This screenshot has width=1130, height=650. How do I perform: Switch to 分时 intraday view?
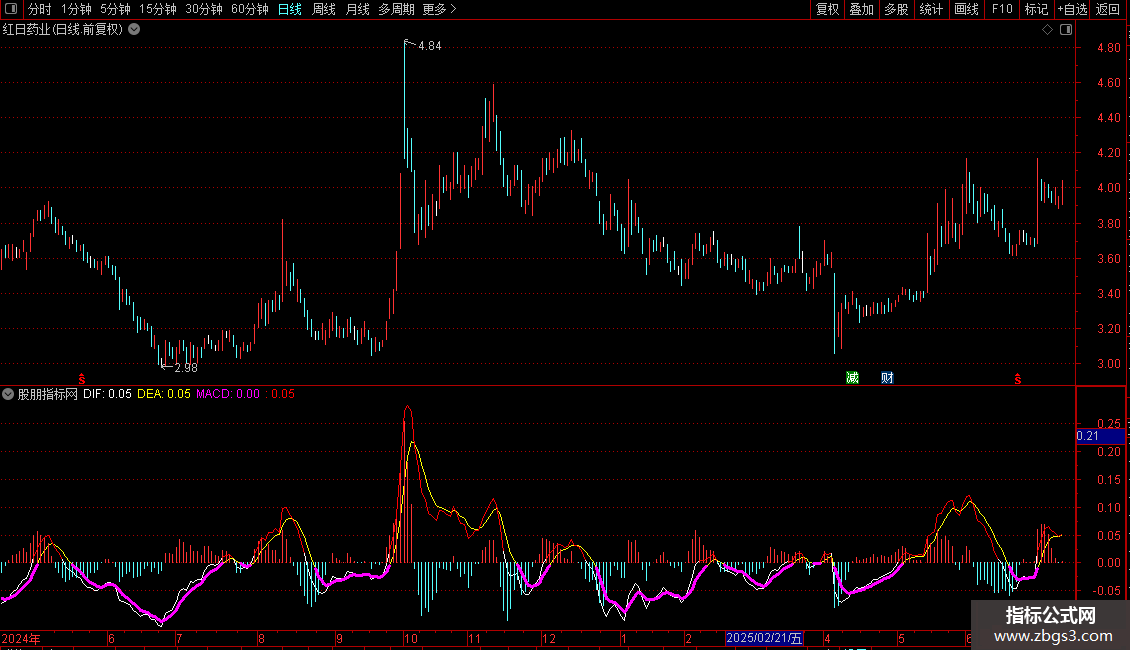pyautogui.click(x=39, y=9)
